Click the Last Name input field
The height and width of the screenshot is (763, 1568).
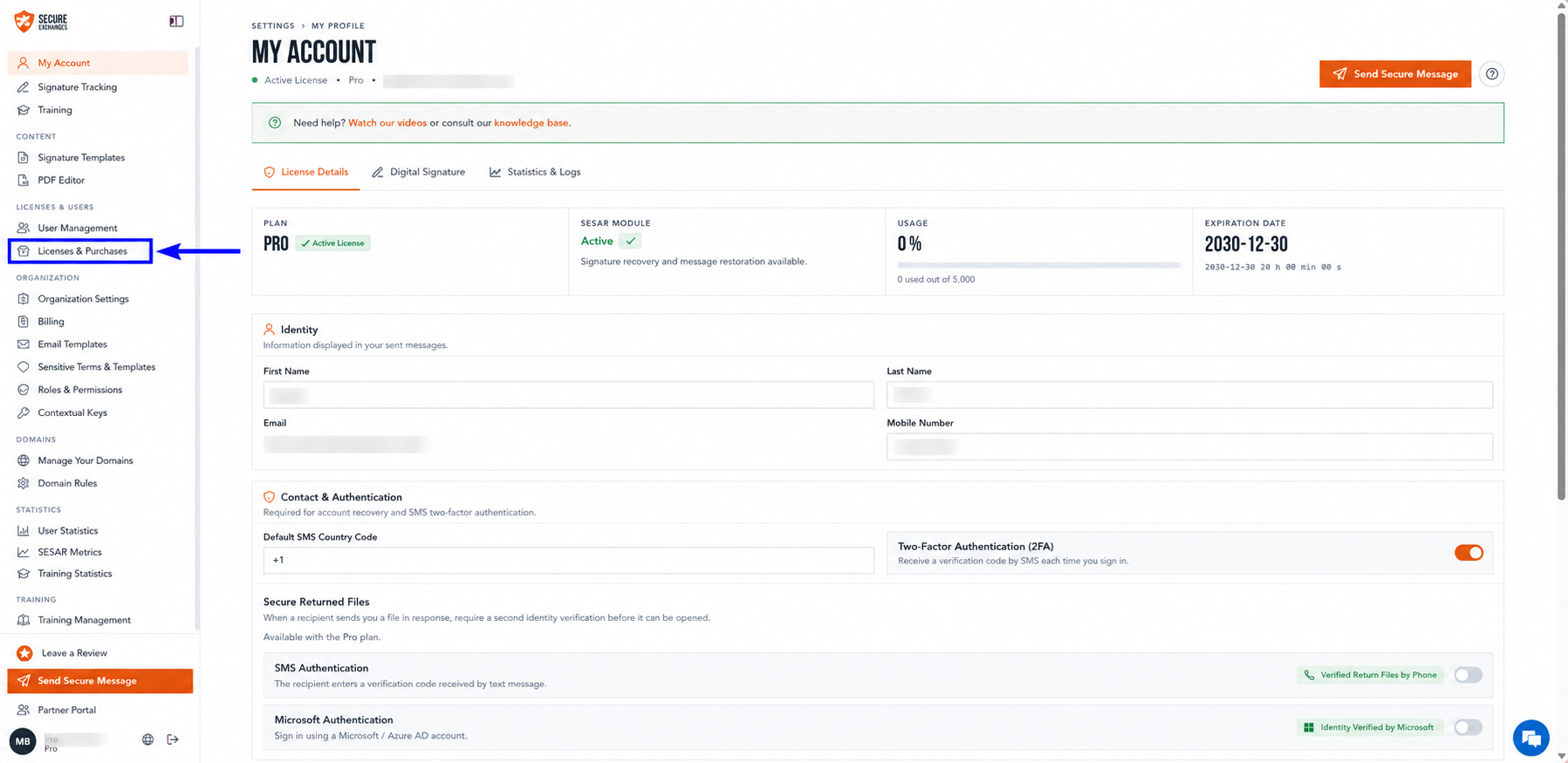click(x=1189, y=395)
